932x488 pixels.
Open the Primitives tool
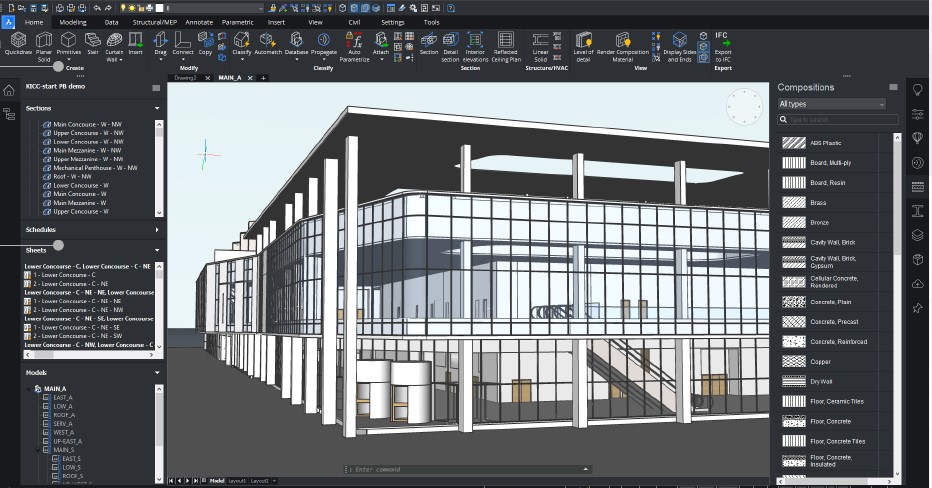[69, 44]
